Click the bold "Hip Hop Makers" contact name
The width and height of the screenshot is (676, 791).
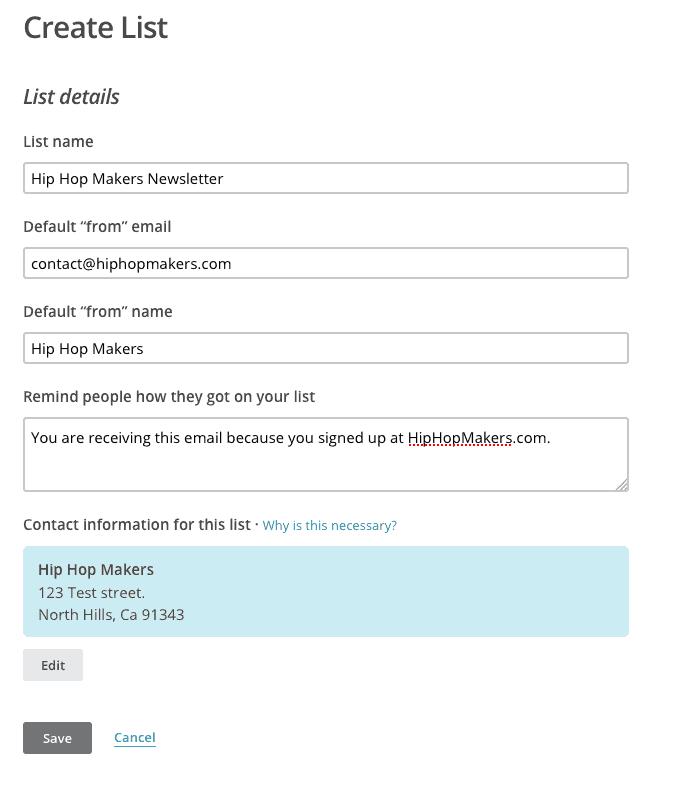96,570
